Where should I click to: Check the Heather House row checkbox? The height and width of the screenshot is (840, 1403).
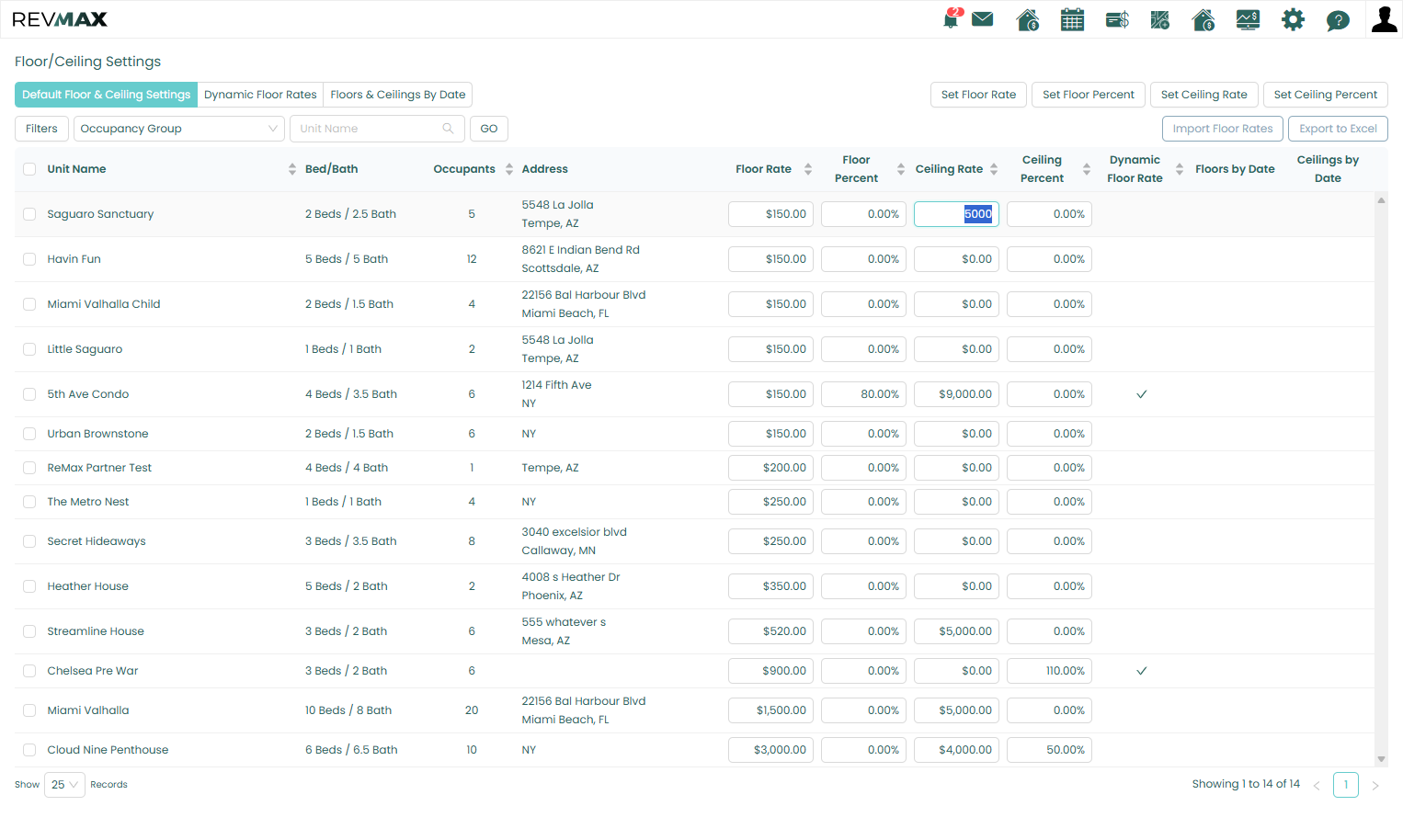[29, 586]
